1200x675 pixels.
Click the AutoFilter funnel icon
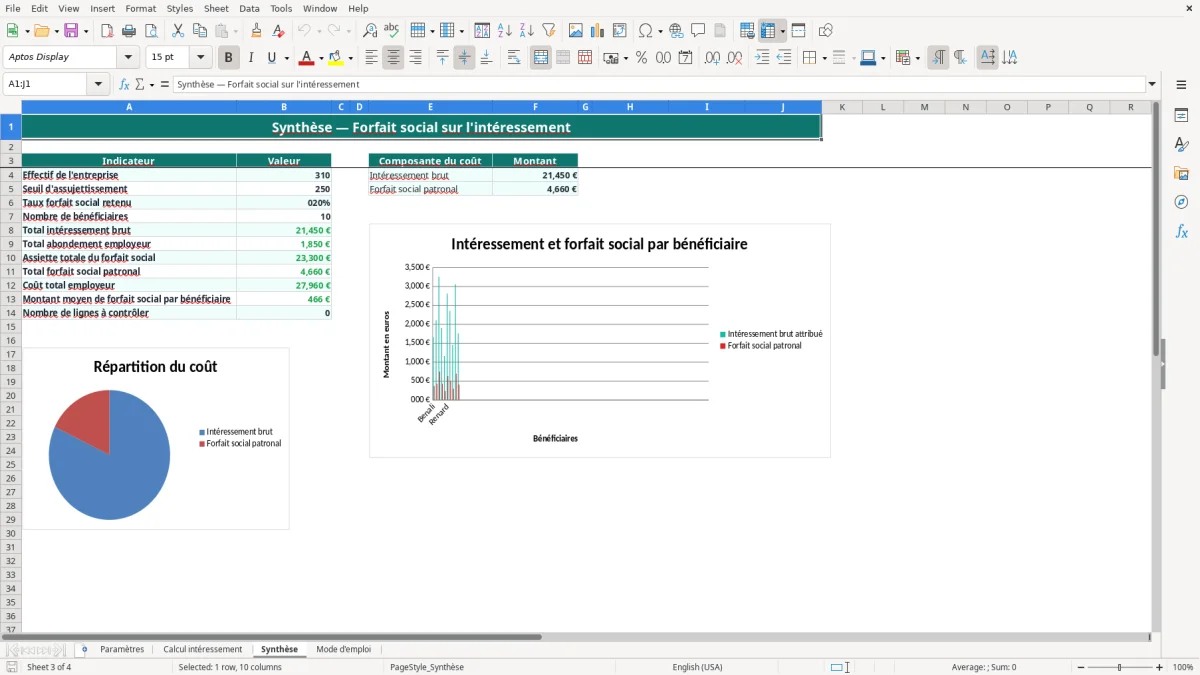click(x=549, y=31)
